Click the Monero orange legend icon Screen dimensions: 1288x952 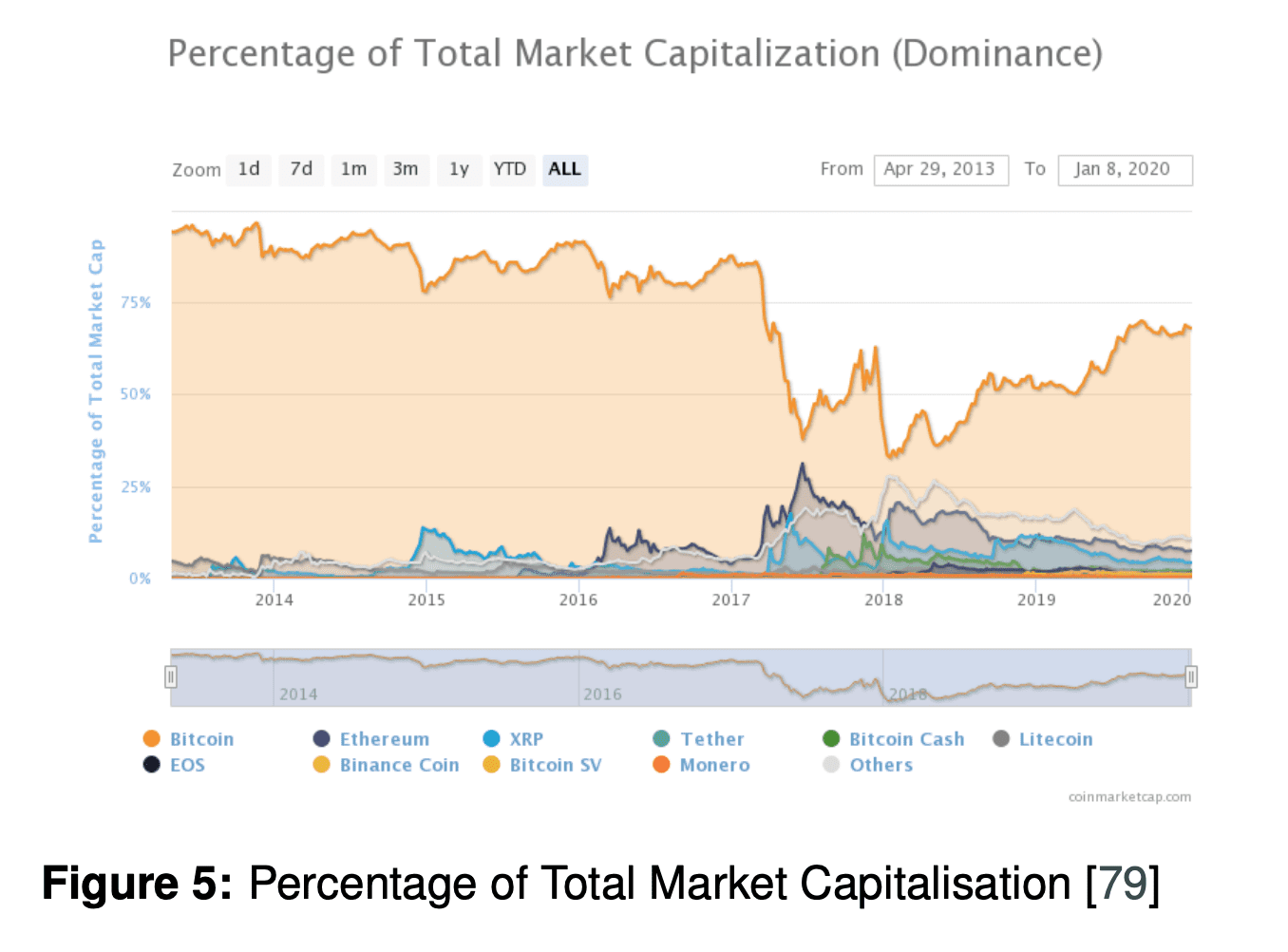tap(661, 765)
